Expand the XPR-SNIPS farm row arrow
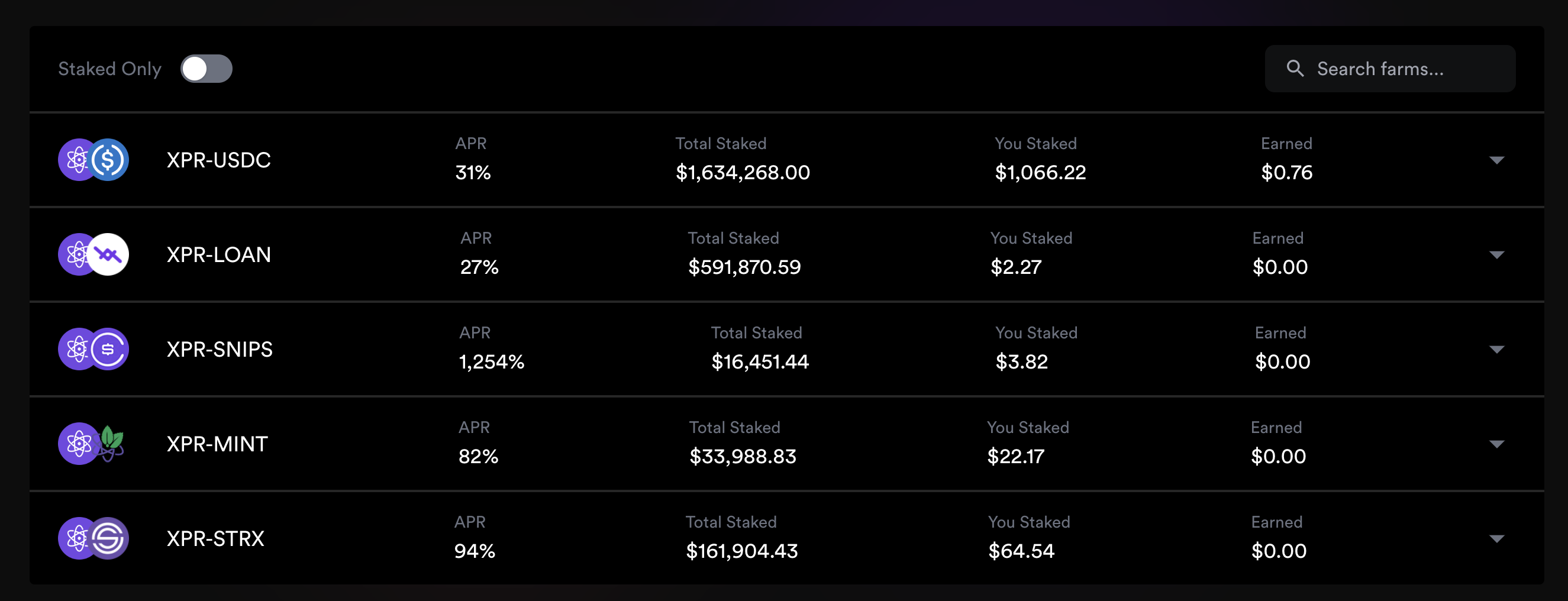 tap(1496, 350)
